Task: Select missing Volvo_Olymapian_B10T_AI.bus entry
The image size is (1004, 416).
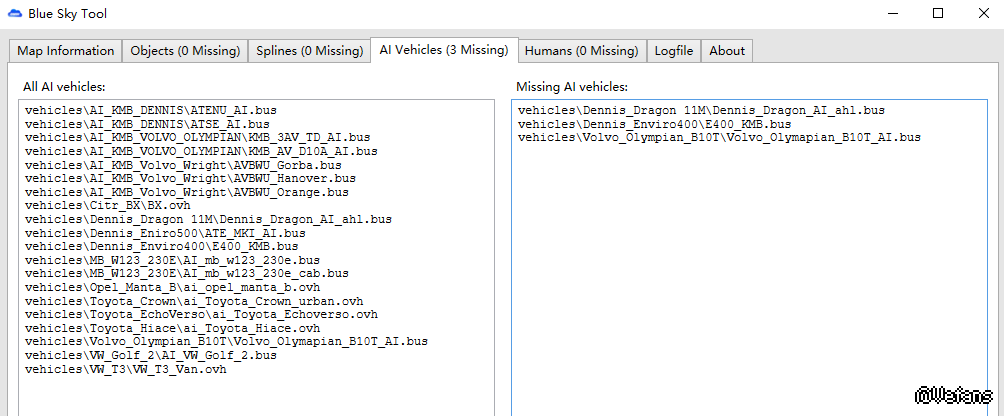Action: (720, 137)
